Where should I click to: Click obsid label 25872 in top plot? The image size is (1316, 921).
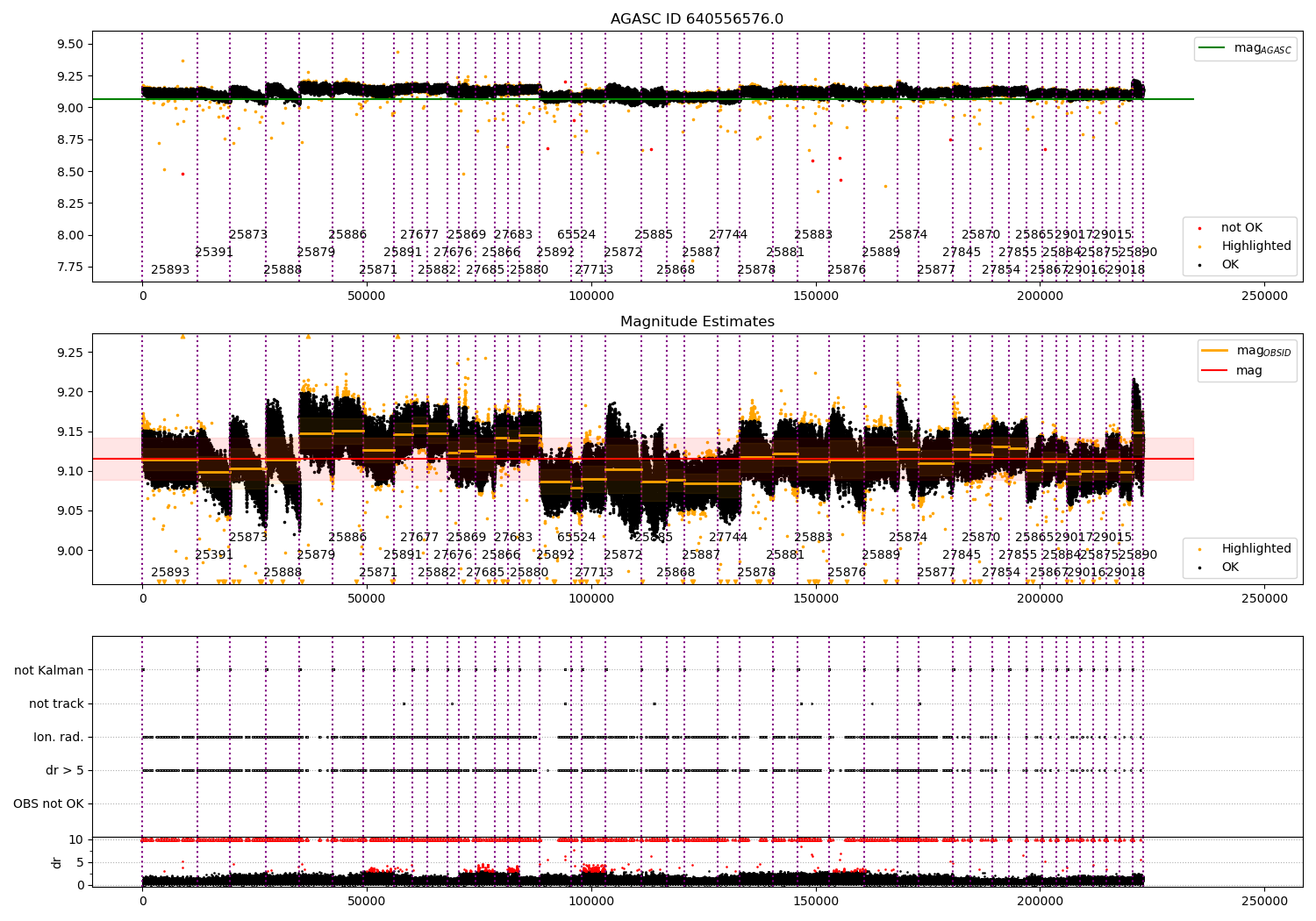coord(623,253)
